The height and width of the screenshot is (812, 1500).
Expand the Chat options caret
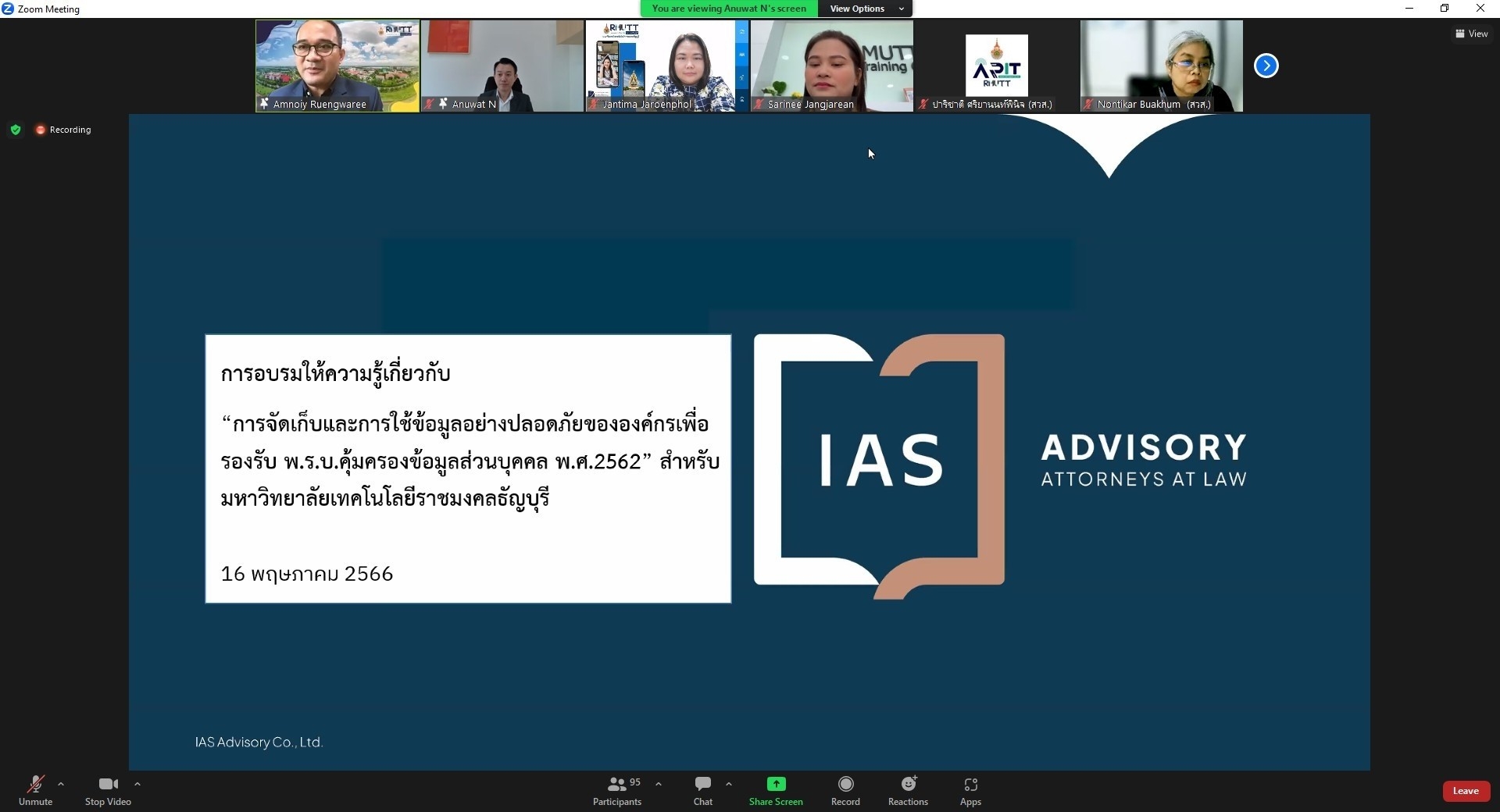[x=729, y=784]
